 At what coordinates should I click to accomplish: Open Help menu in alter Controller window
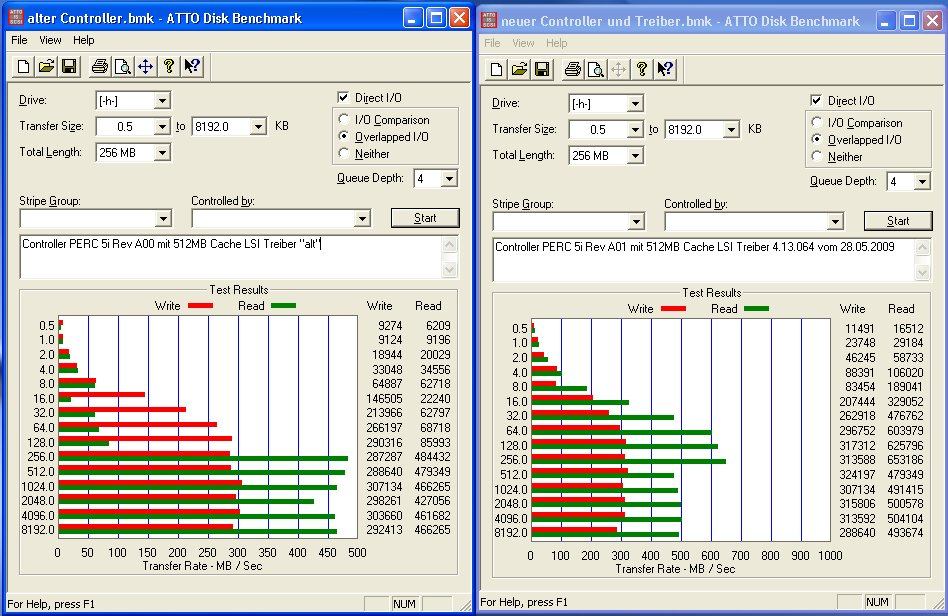tap(83, 40)
